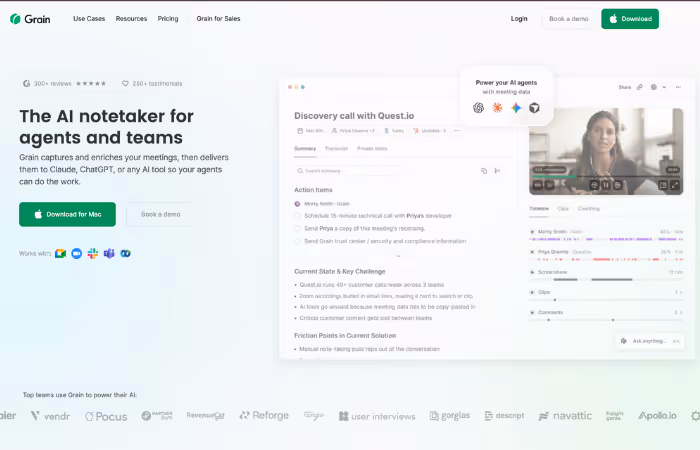
Task: Switch to the Coaching tab
Action: [x=589, y=208]
